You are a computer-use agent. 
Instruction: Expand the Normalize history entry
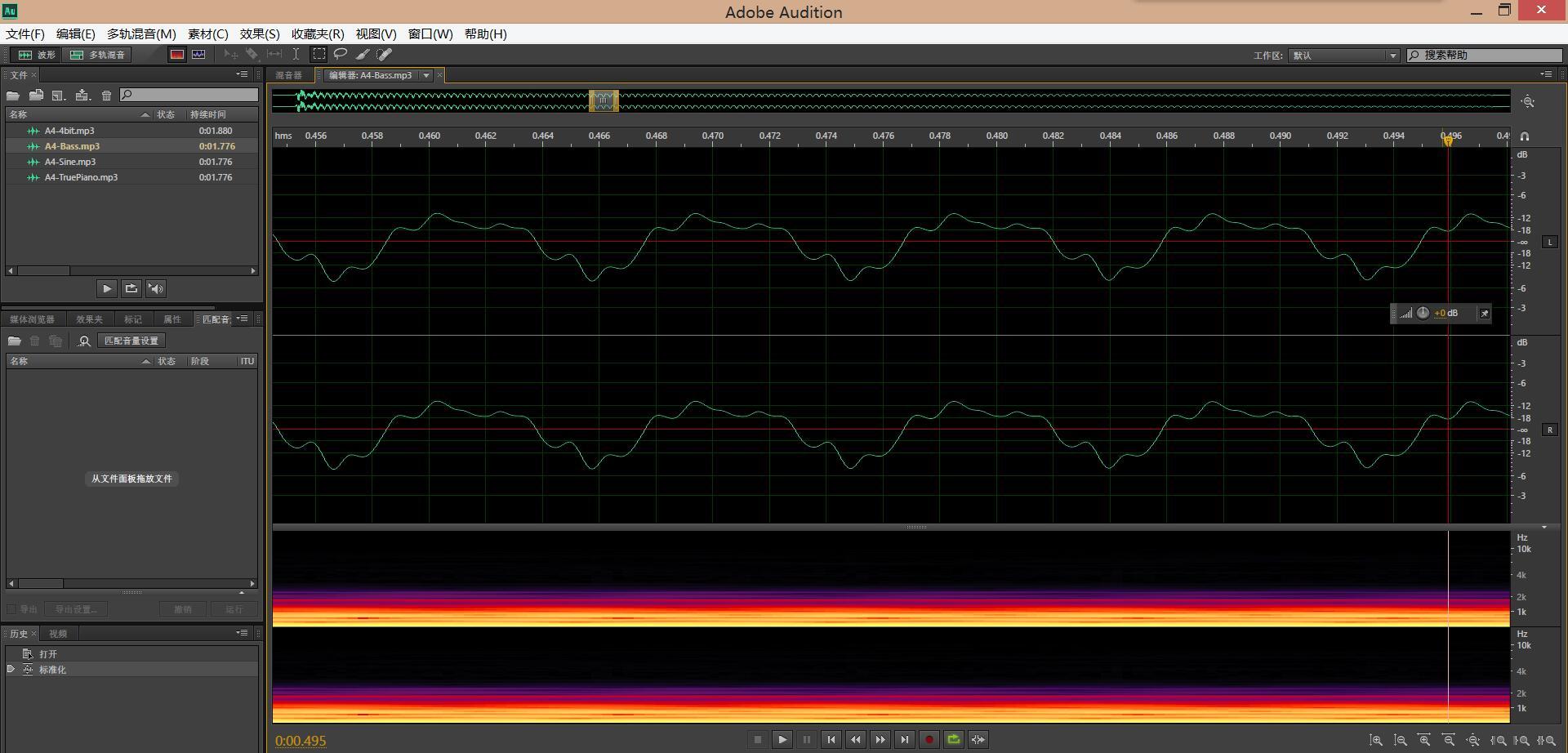[x=11, y=669]
